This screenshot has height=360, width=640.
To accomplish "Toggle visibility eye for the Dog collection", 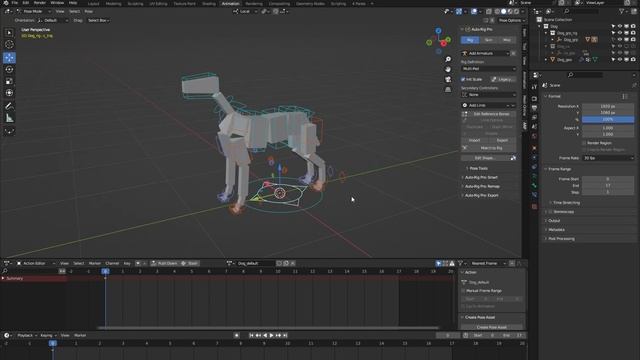I will click(620, 26).
